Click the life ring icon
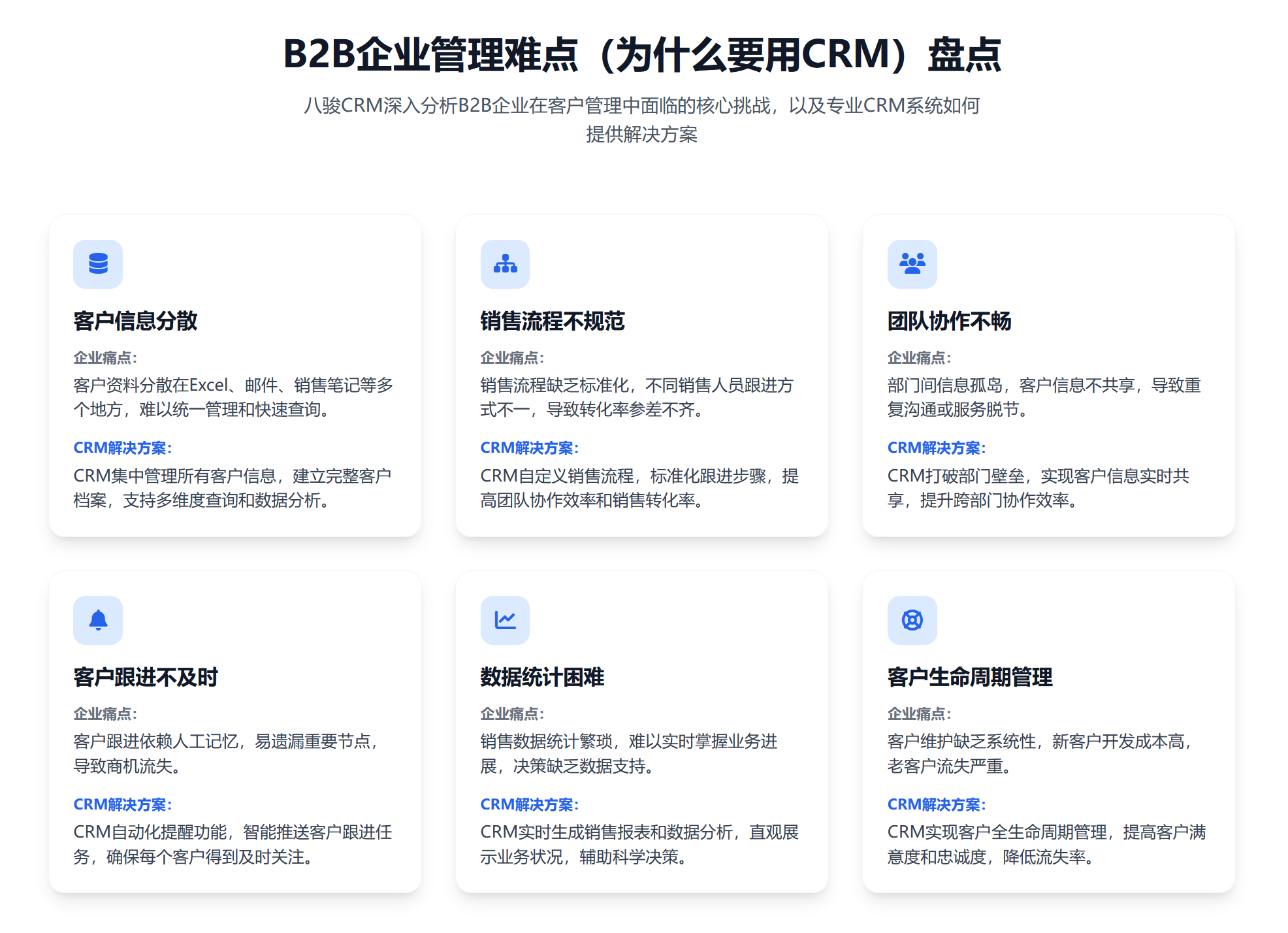 (x=912, y=620)
